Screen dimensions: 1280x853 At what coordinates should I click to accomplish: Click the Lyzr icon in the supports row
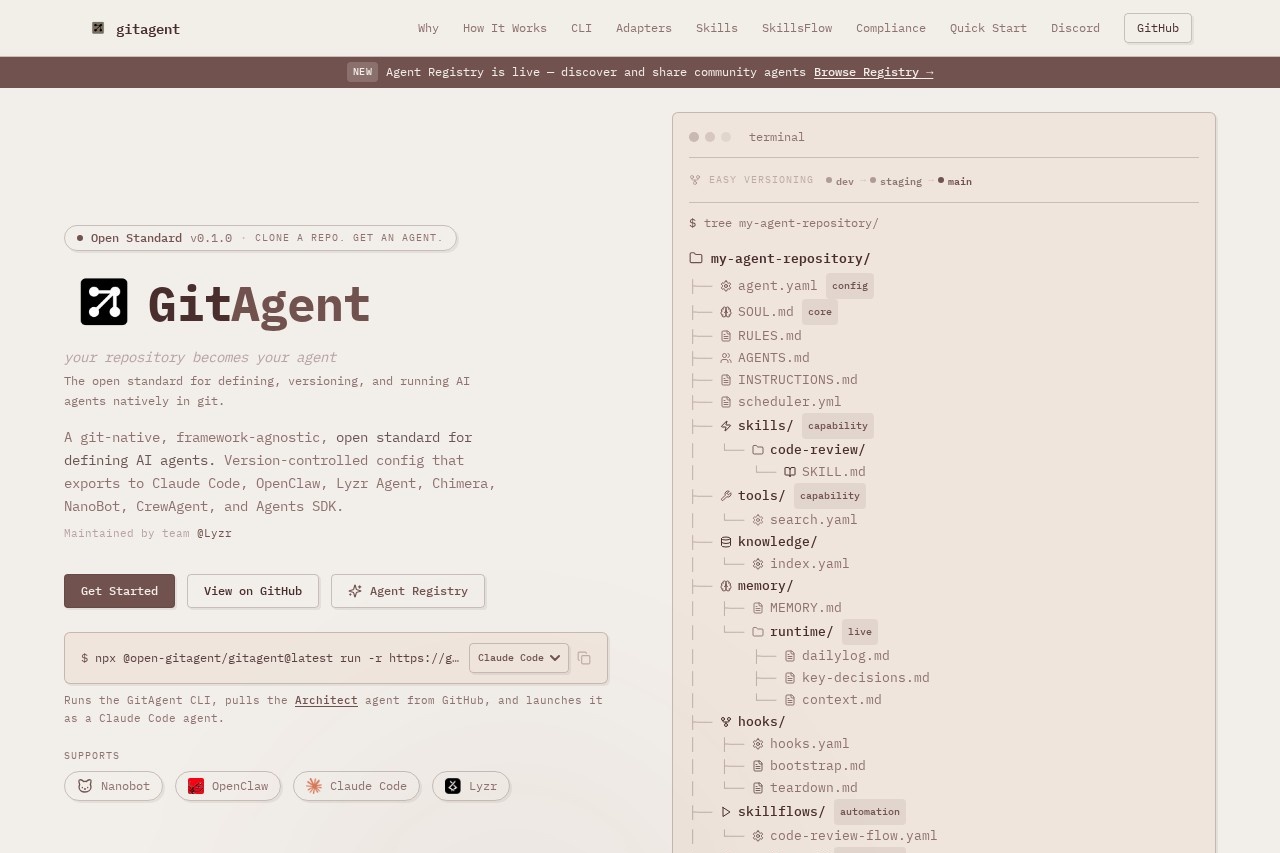click(x=452, y=786)
